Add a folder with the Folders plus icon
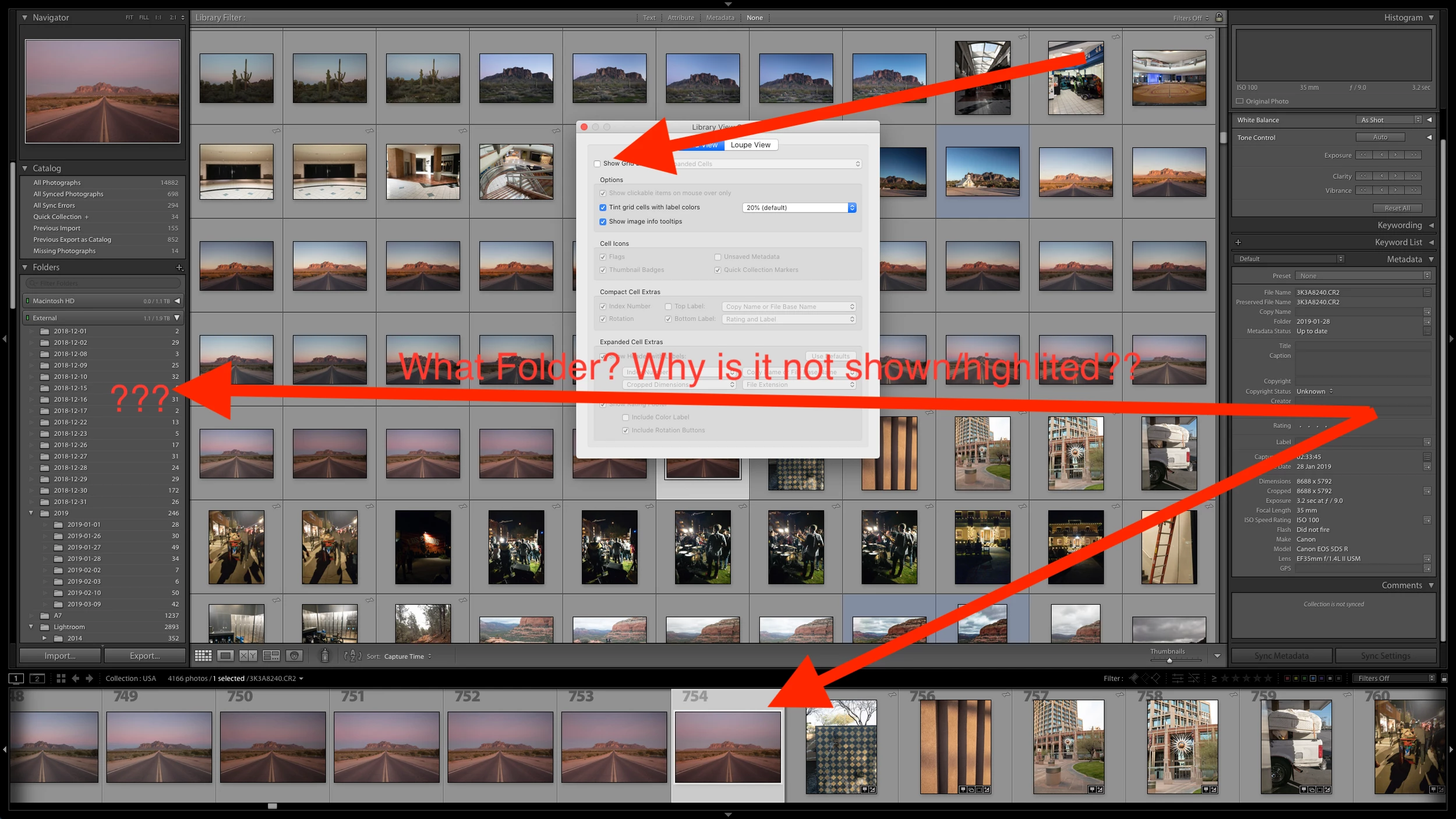The width and height of the screenshot is (1456, 819). coord(179,267)
